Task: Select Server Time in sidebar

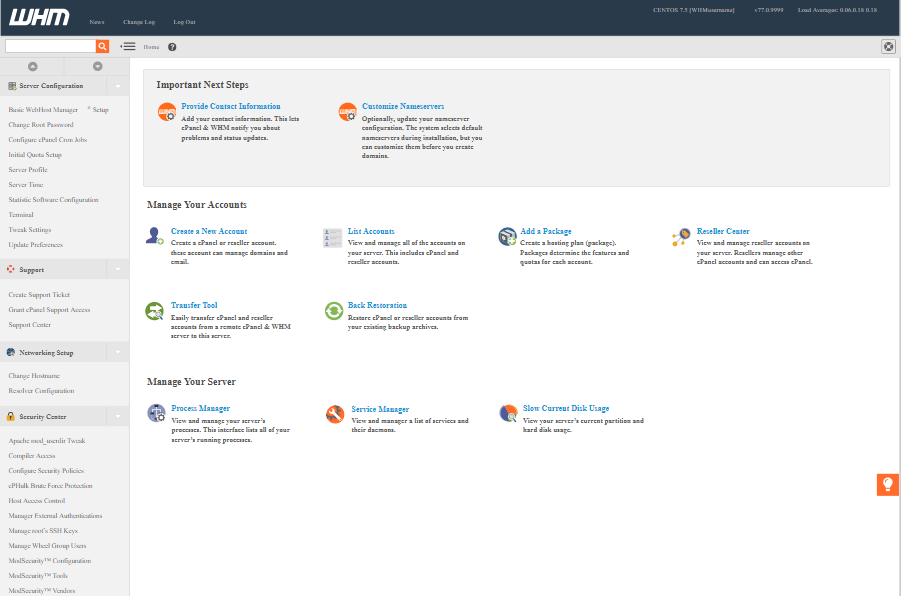Action: coord(26,184)
